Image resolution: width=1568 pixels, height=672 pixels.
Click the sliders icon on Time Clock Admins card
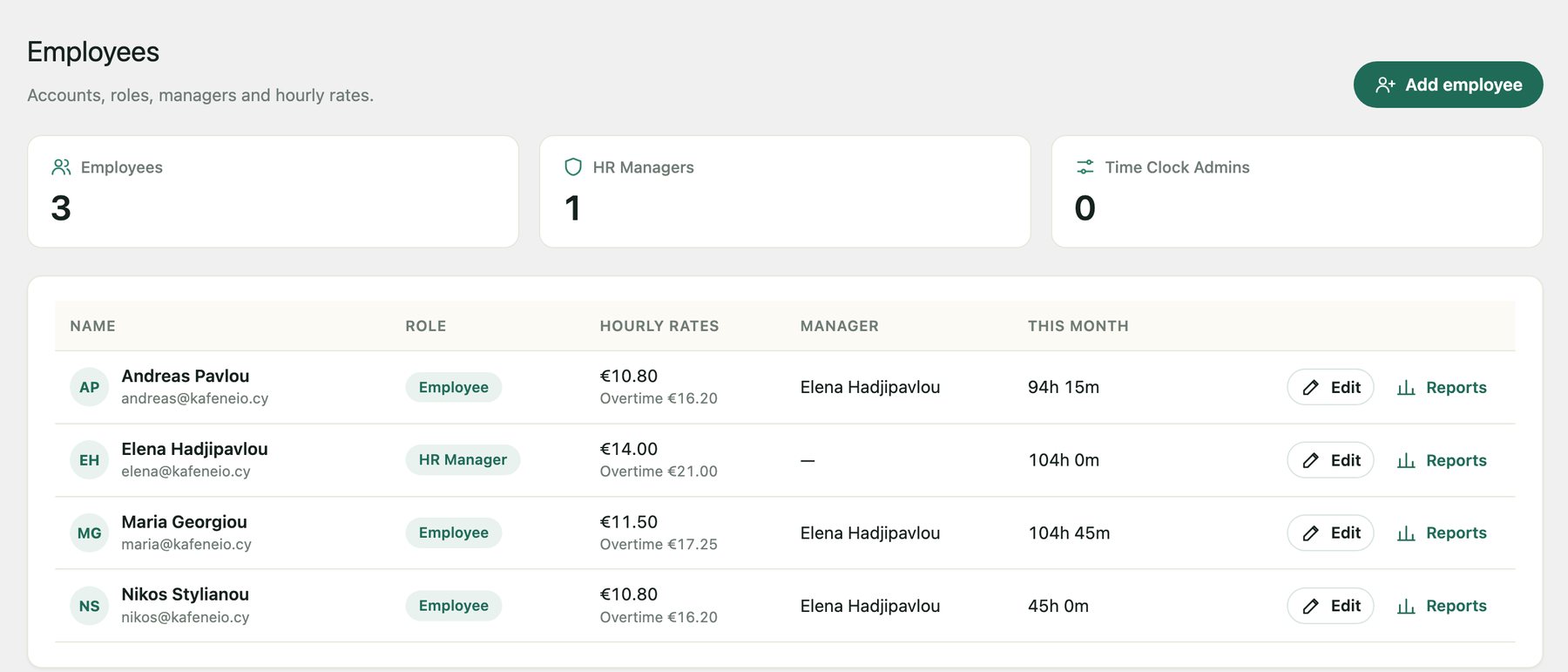tap(1085, 166)
